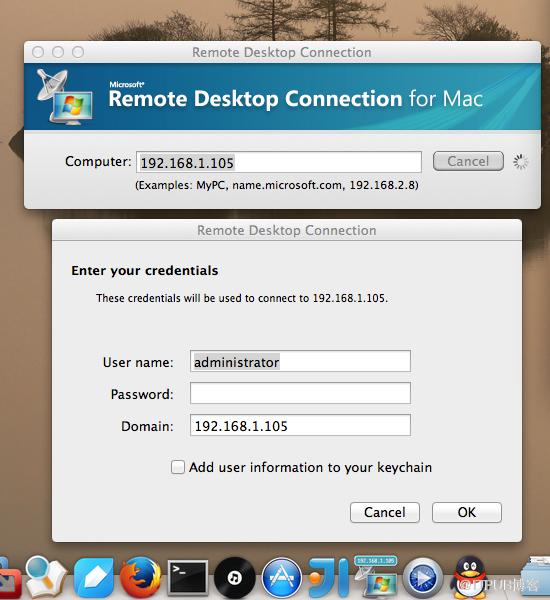The height and width of the screenshot is (600, 550).
Task: Click the satellite dish logo in the banner
Action: 64,97
